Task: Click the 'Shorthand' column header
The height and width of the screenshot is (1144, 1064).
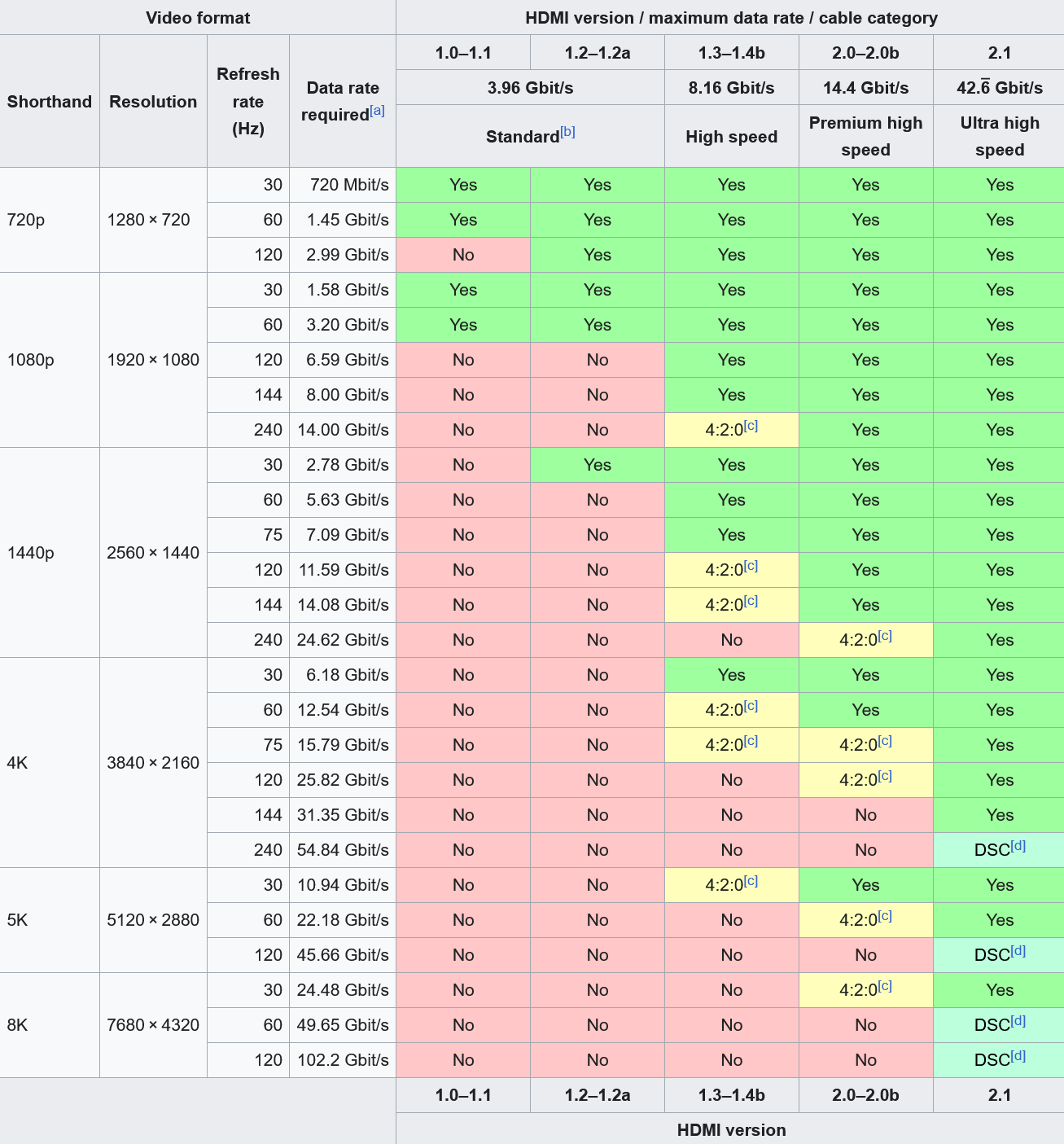Action: point(50,101)
